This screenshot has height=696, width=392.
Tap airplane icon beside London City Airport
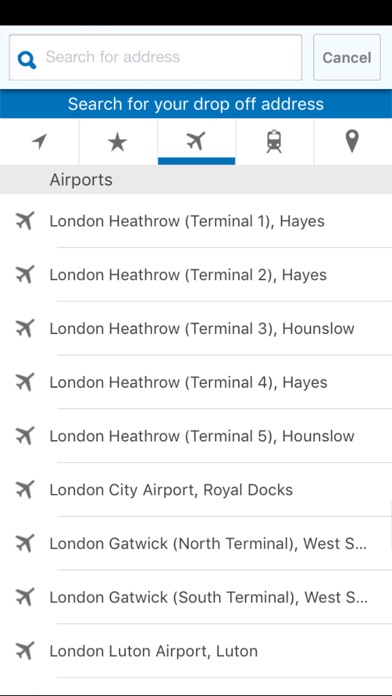coord(25,489)
